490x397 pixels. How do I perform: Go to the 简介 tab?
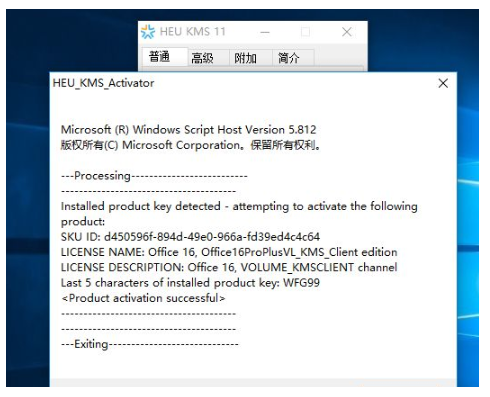(289, 58)
